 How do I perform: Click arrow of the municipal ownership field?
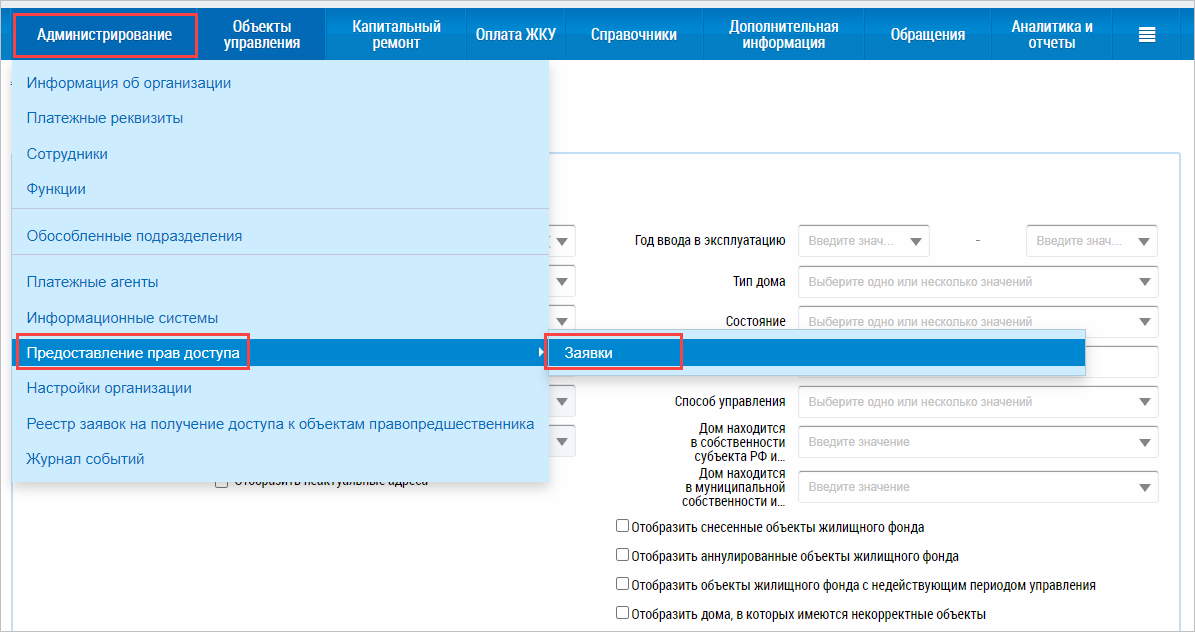click(x=1144, y=488)
